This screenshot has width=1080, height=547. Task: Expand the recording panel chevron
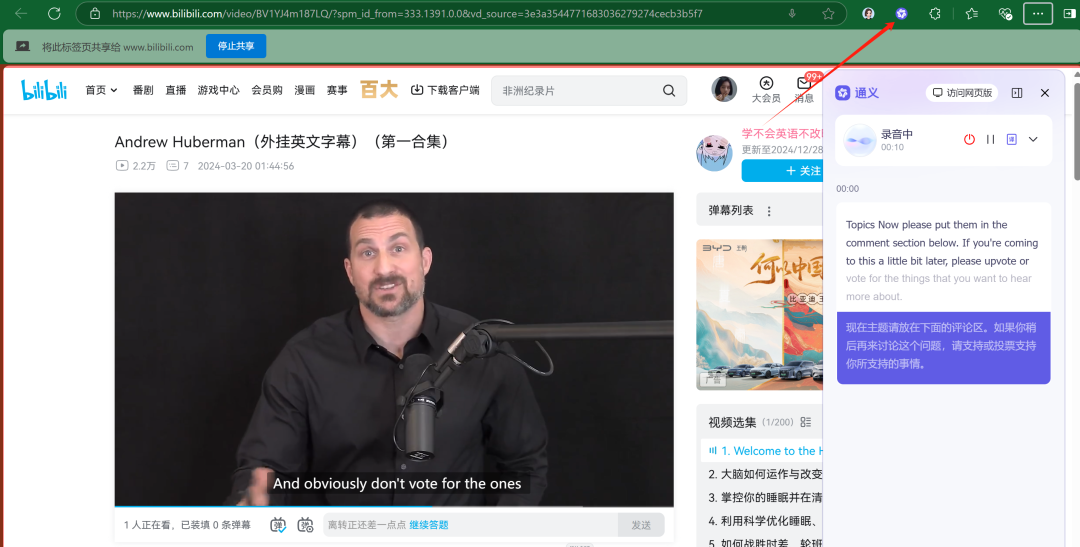tap(1033, 139)
